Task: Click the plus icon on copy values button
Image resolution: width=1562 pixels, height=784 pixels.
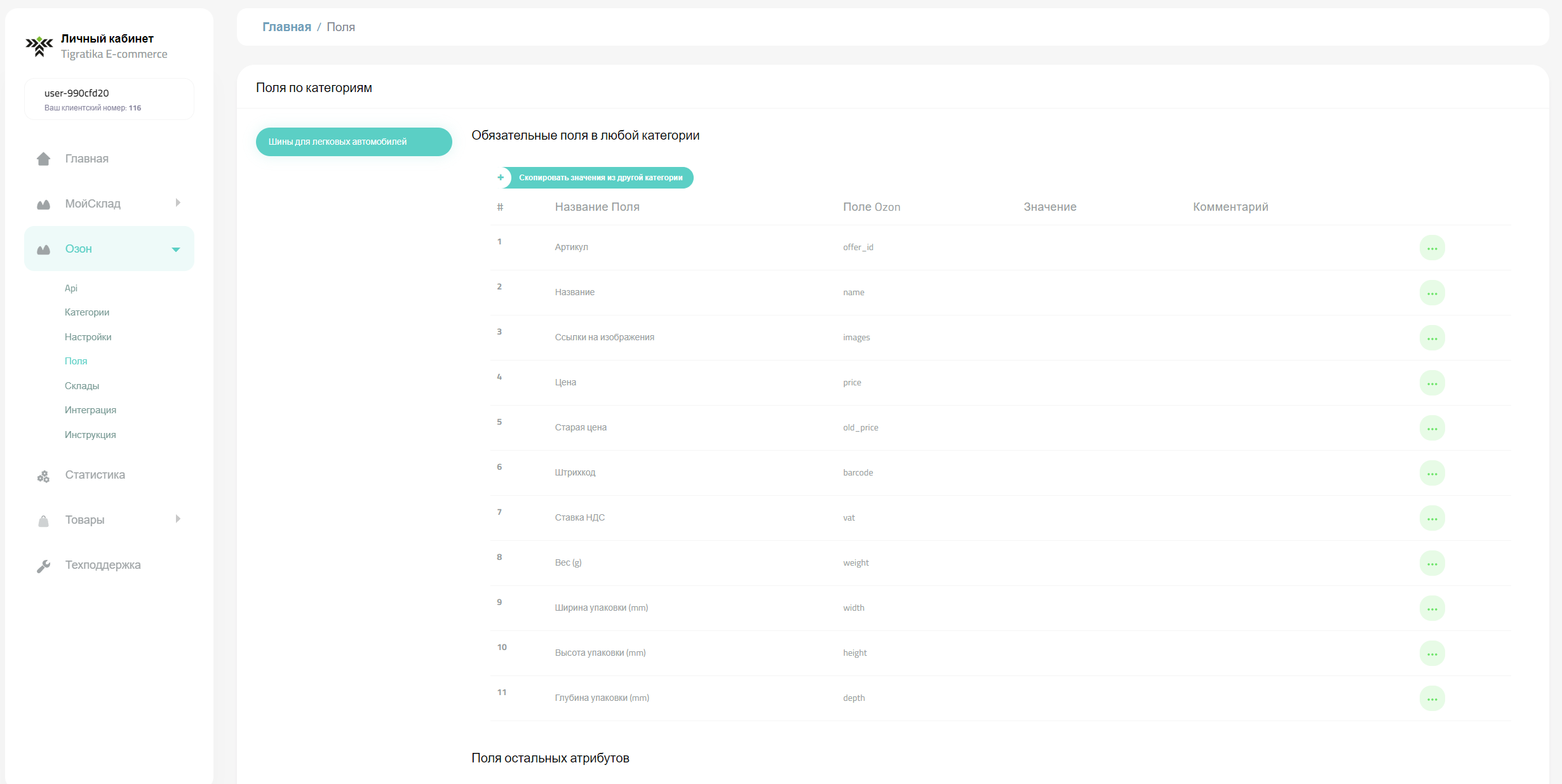Action: pos(501,178)
